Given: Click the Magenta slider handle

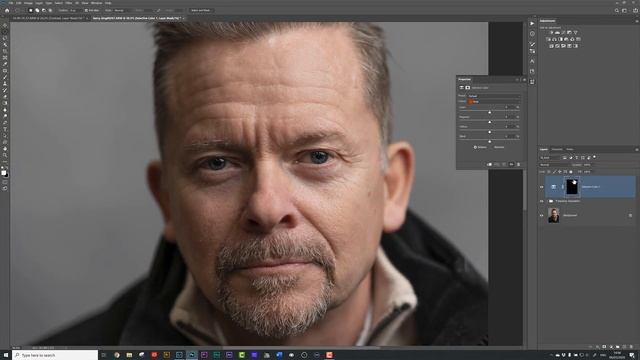Looking at the screenshot, I should tap(489, 122).
